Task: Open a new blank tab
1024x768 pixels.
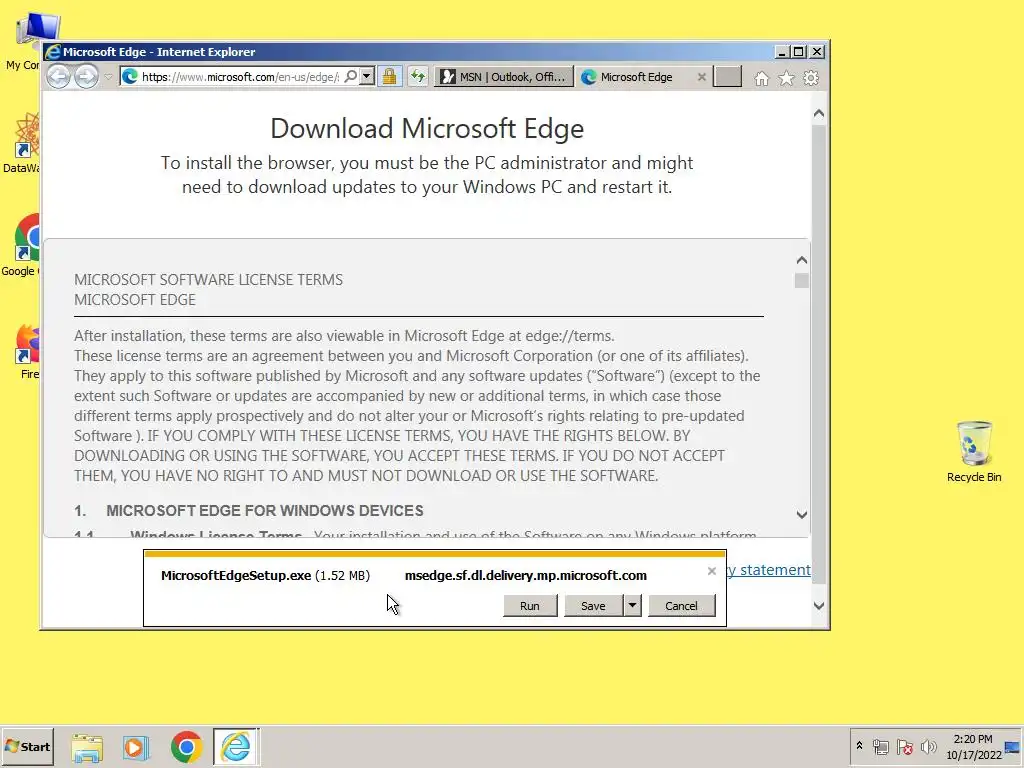Action: tap(728, 77)
